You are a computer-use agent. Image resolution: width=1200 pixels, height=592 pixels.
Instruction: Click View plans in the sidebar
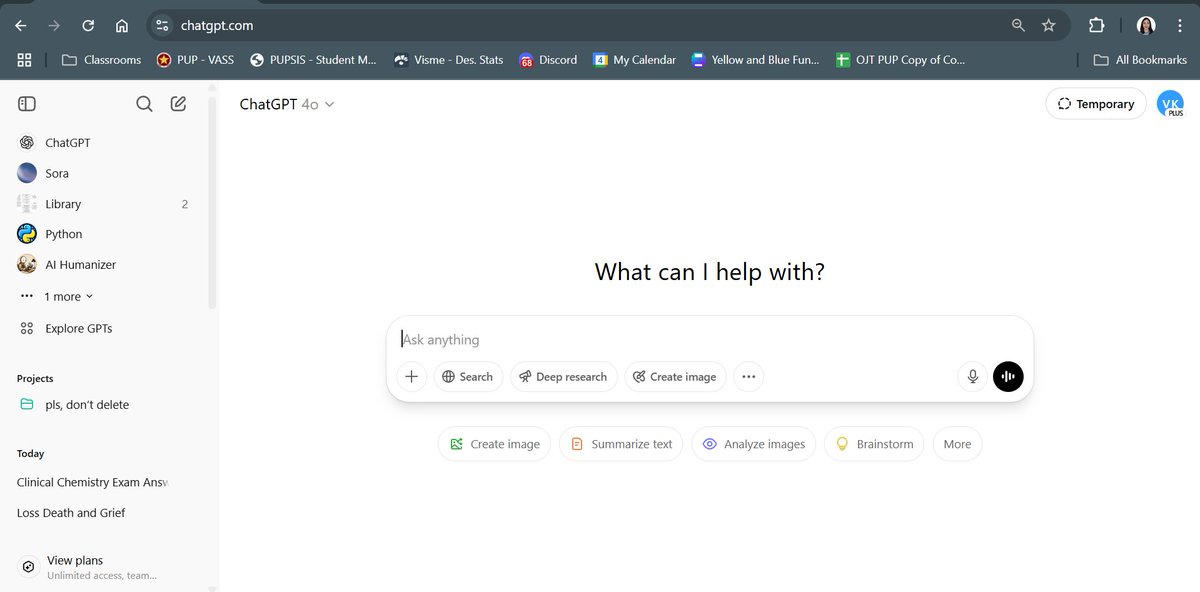tap(100, 567)
